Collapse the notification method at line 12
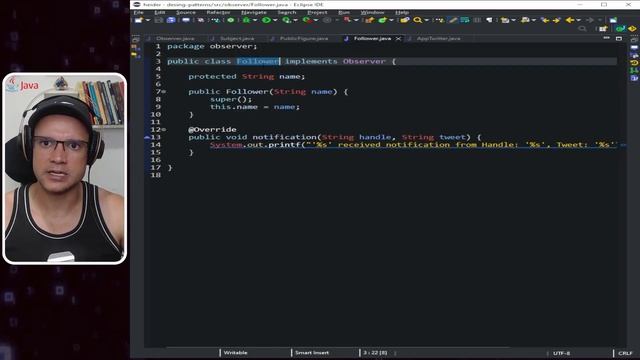The image size is (640, 360). coord(164,129)
